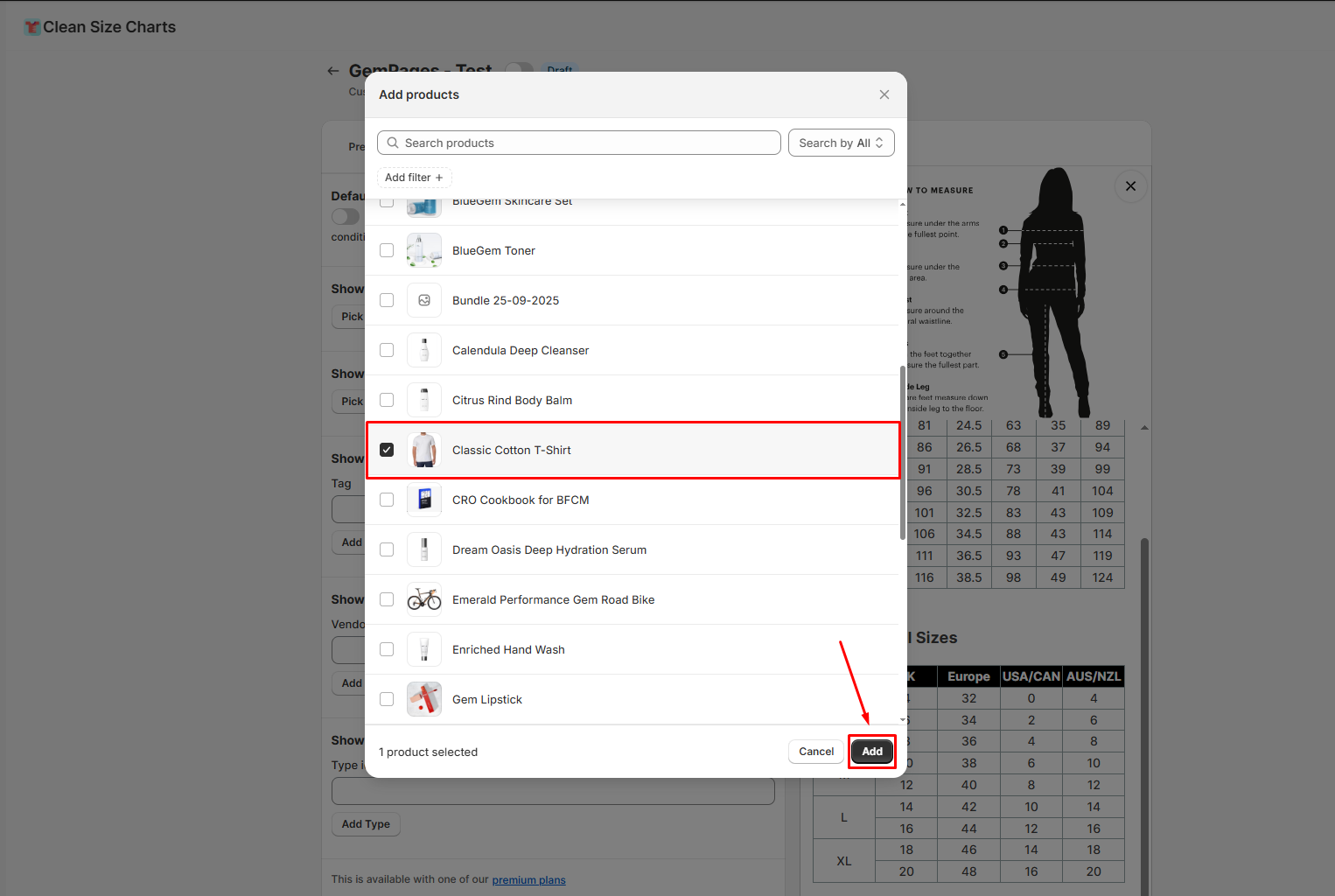Click Add to confirm selected product
The image size is (1335, 896).
click(x=871, y=752)
